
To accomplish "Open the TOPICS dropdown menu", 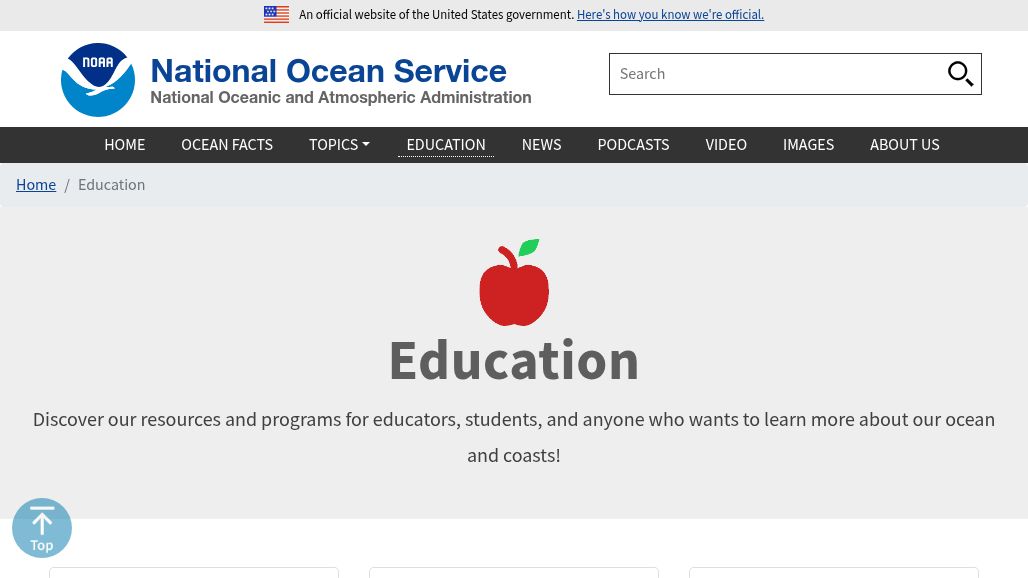I will pyautogui.click(x=338, y=144).
